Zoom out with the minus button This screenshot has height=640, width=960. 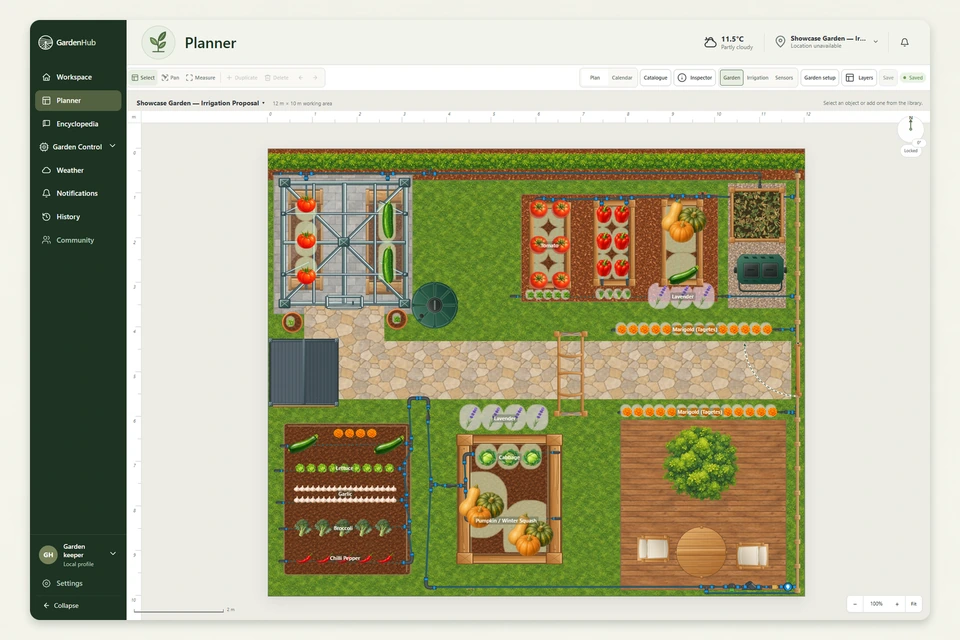pos(855,604)
